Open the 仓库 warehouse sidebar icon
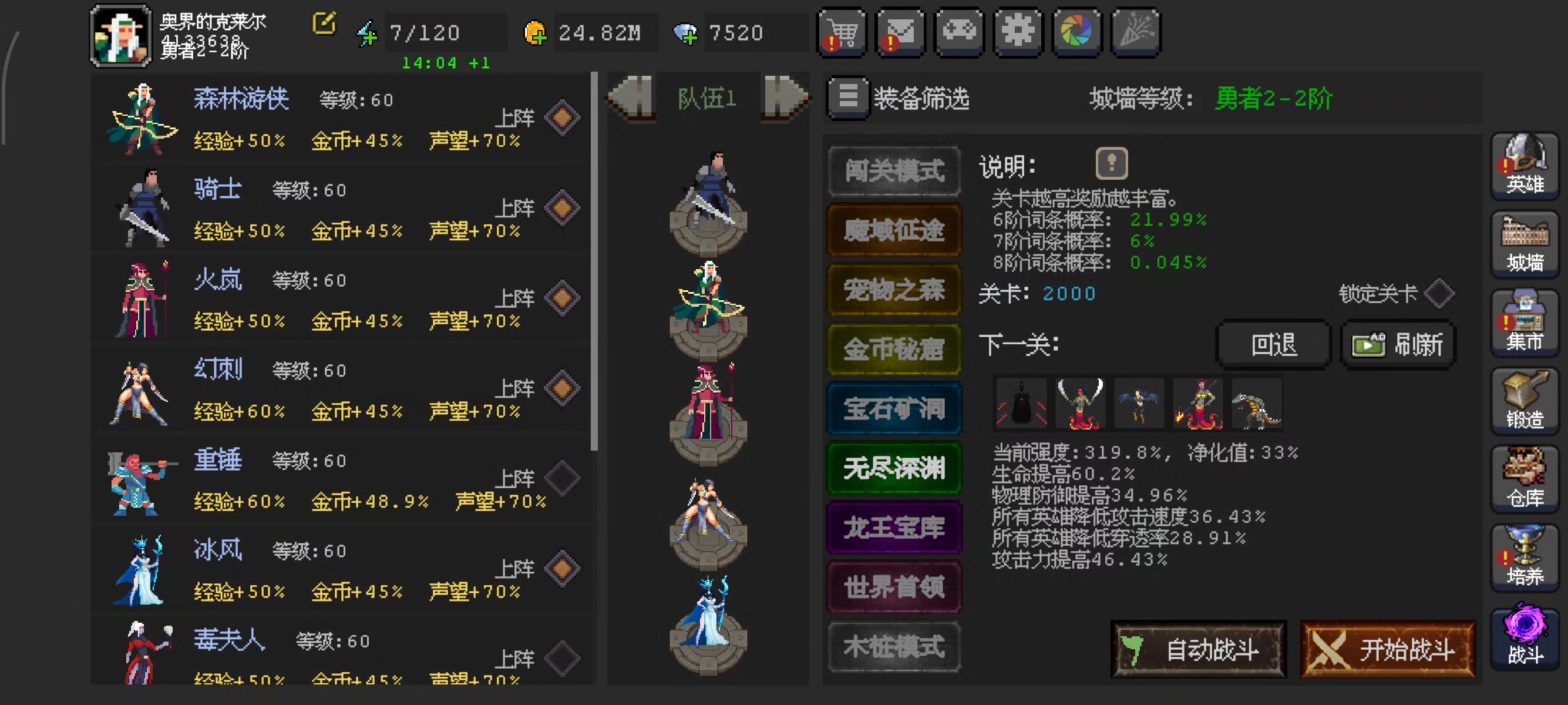Image resolution: width=1568 pixels, height=705 pixels. coord(1525,480)
